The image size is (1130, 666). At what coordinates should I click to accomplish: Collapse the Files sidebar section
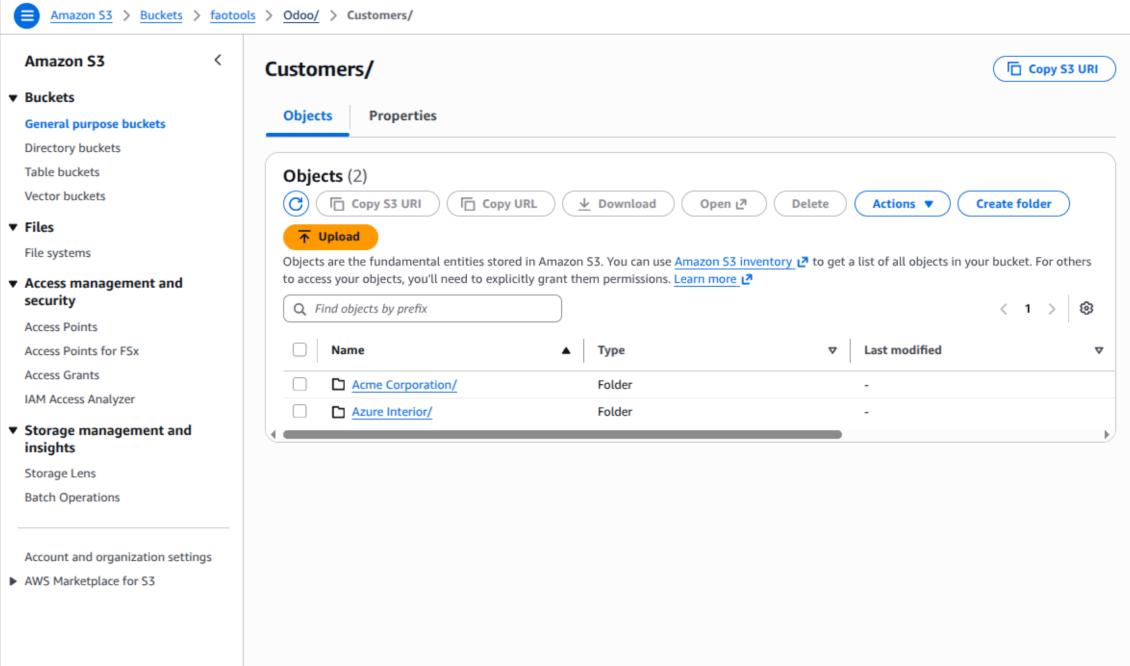click(x=13, y=227)
